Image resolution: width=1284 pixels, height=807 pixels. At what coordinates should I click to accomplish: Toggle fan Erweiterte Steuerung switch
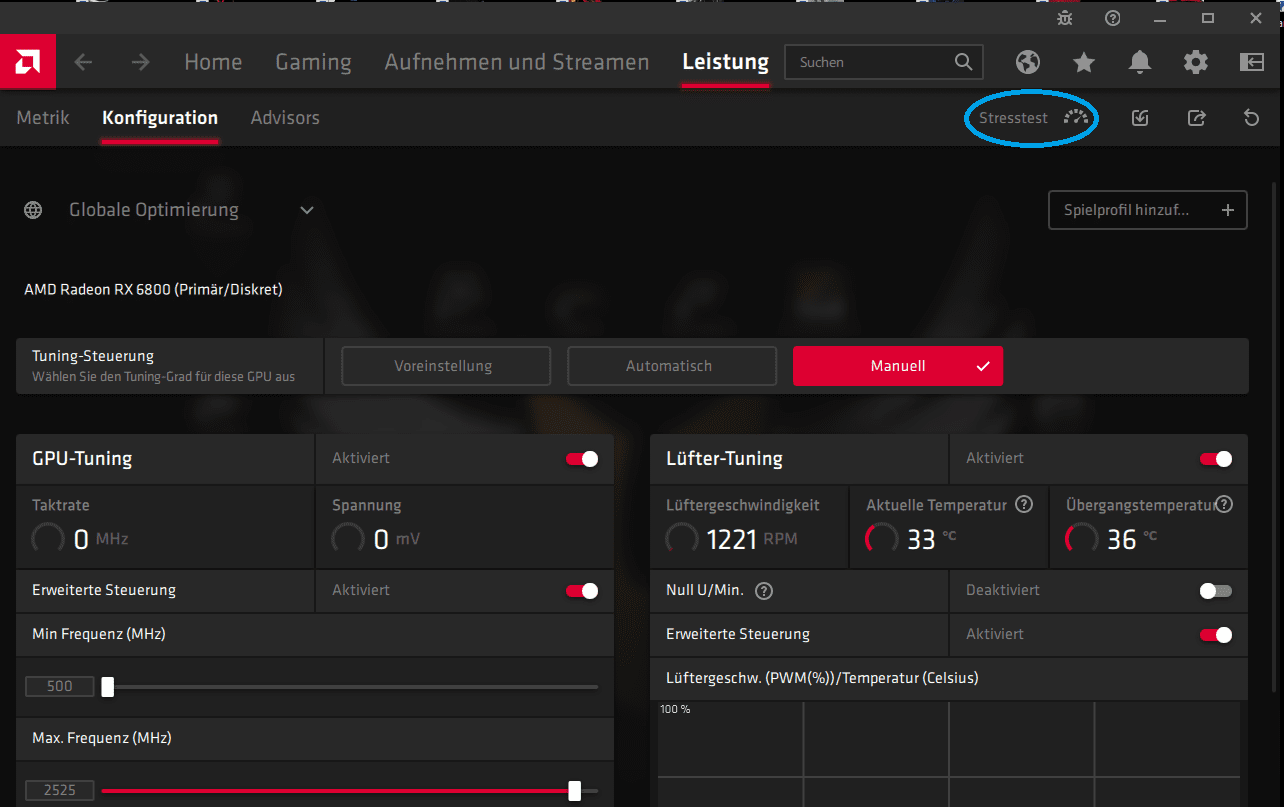click(x=1216, y=634)
